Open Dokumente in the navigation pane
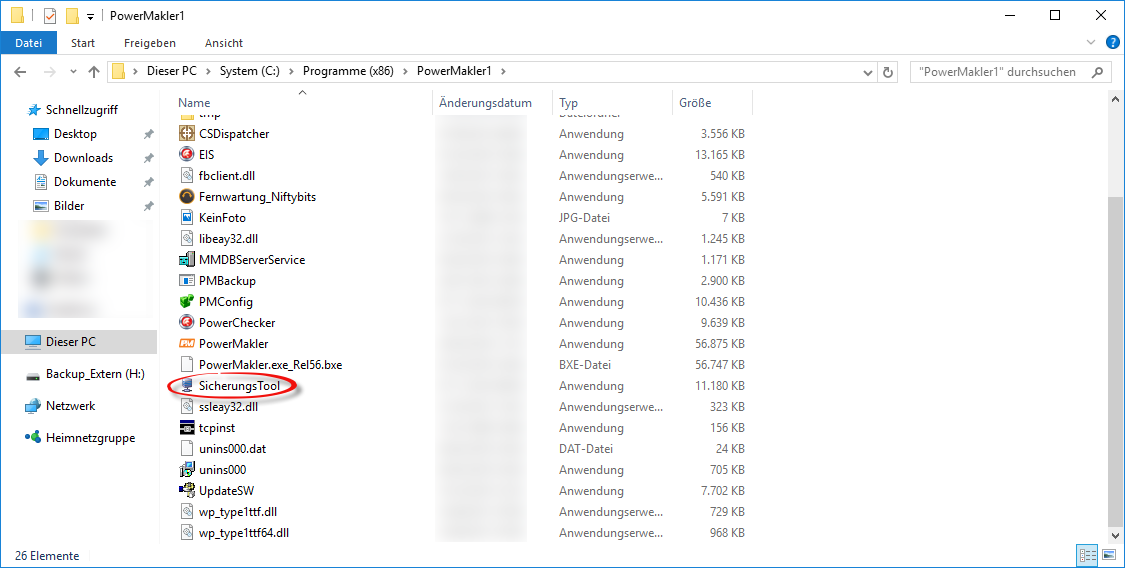The image size is (1125, 568). (85, 181)
